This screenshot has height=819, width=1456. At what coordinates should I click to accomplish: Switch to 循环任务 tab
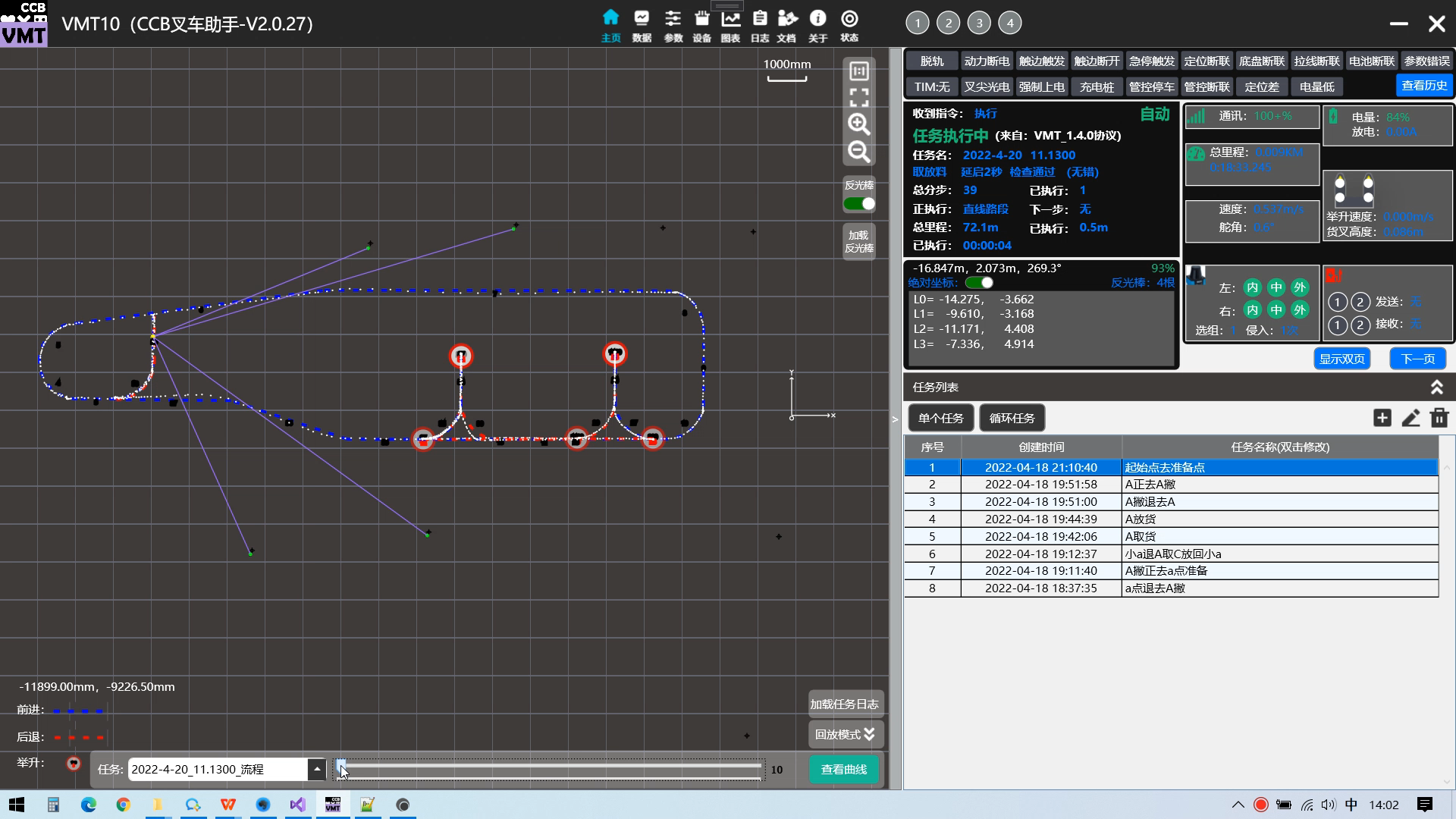(1012, 418)
